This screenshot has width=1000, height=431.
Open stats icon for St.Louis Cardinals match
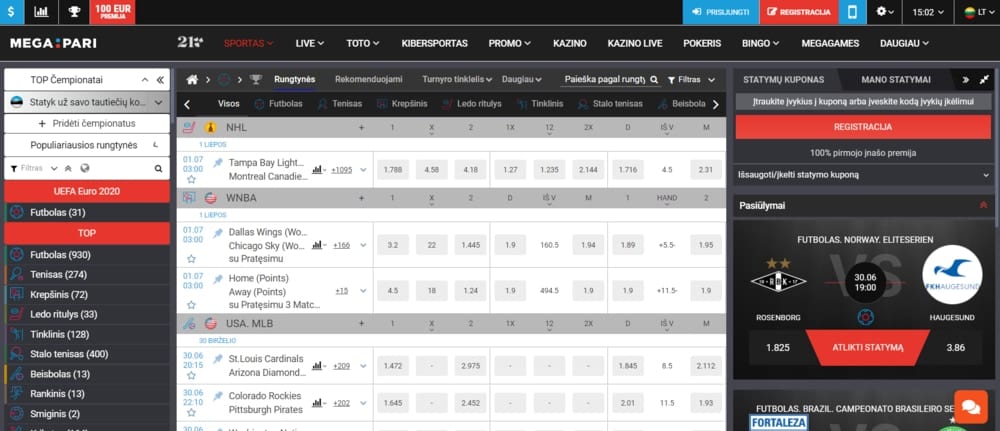coord(318,366)
